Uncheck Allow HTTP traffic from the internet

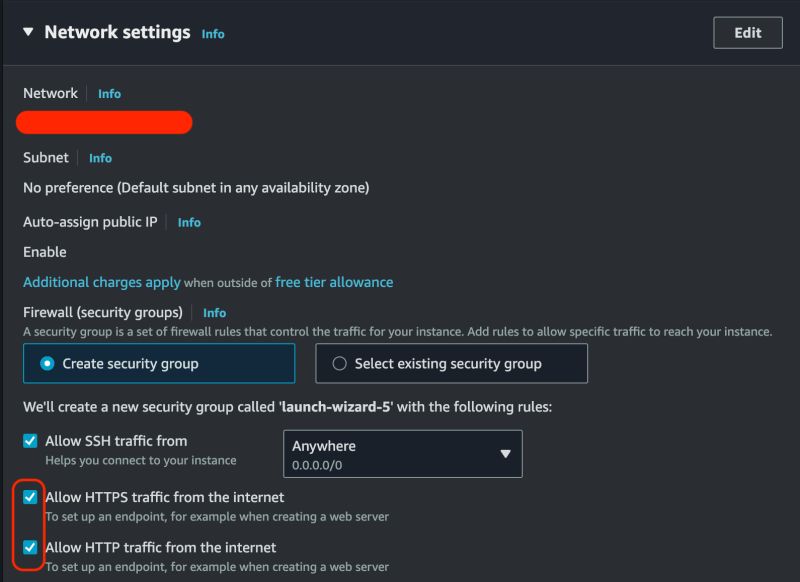point(30,547)
